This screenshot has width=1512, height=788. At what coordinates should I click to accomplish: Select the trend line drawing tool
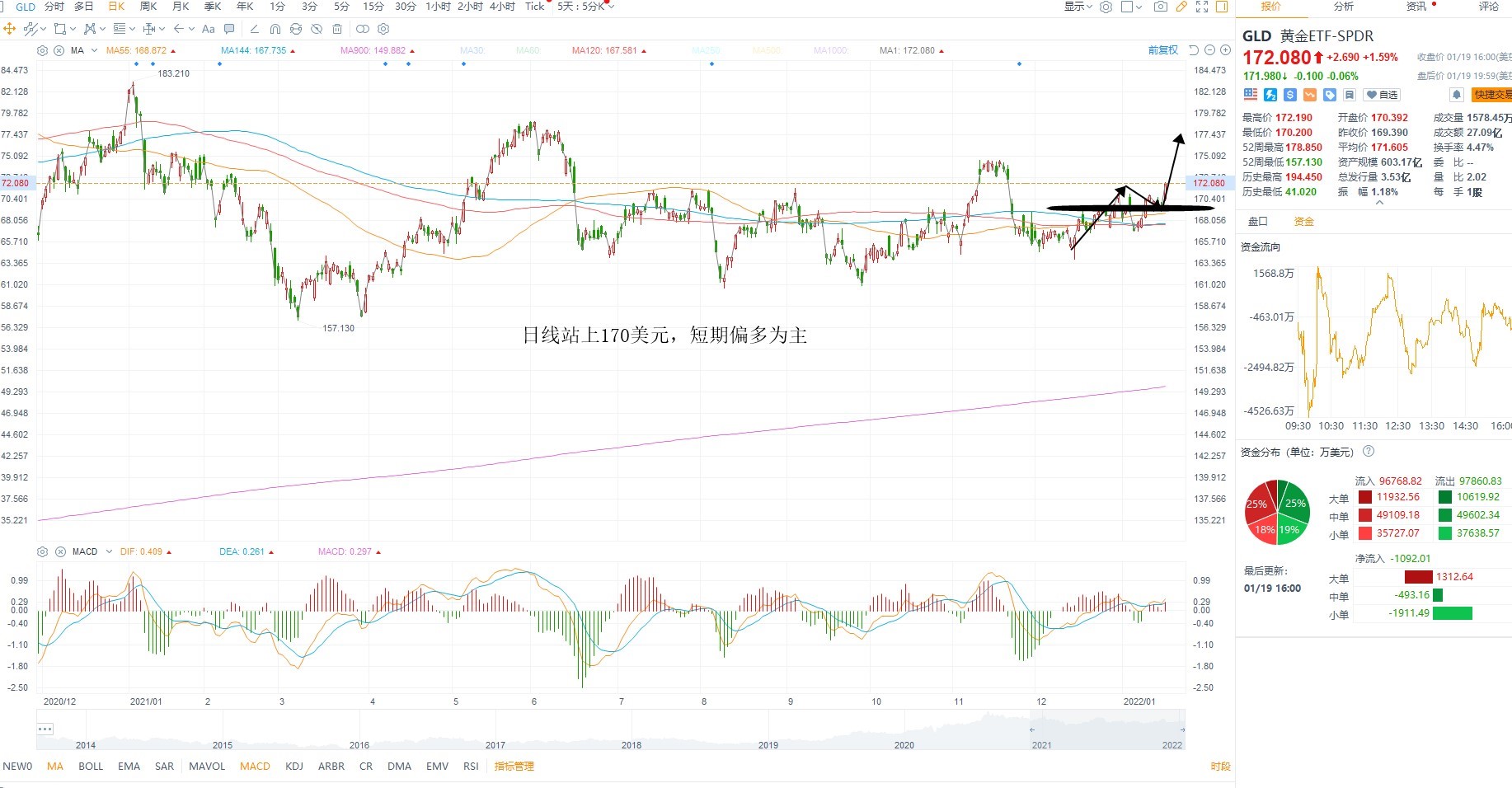[31, 29]
